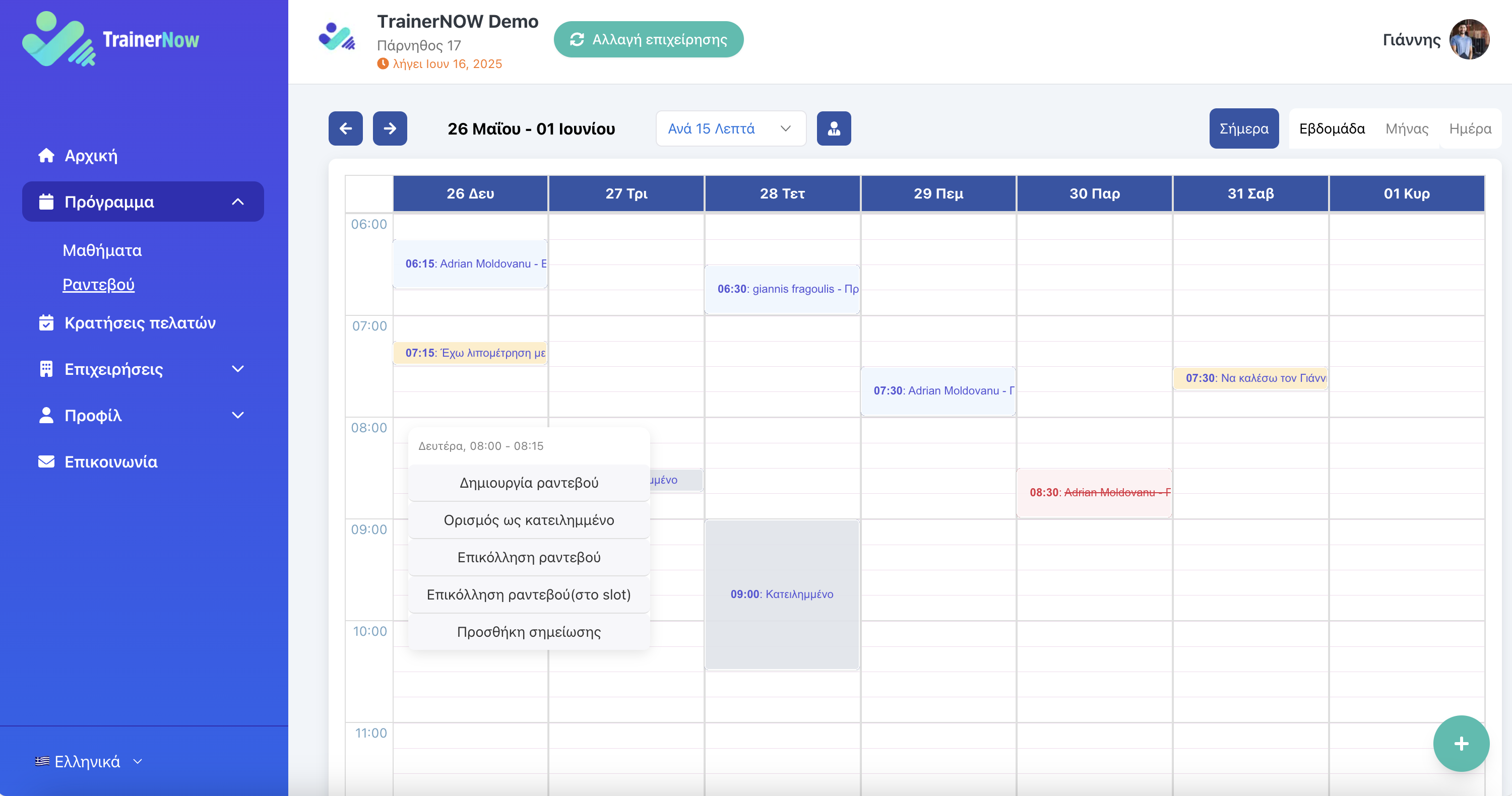Click the 29 Πεμ column header
Image resolution: width=1512 pixels, height=796 pixels.
click(938, 193)
